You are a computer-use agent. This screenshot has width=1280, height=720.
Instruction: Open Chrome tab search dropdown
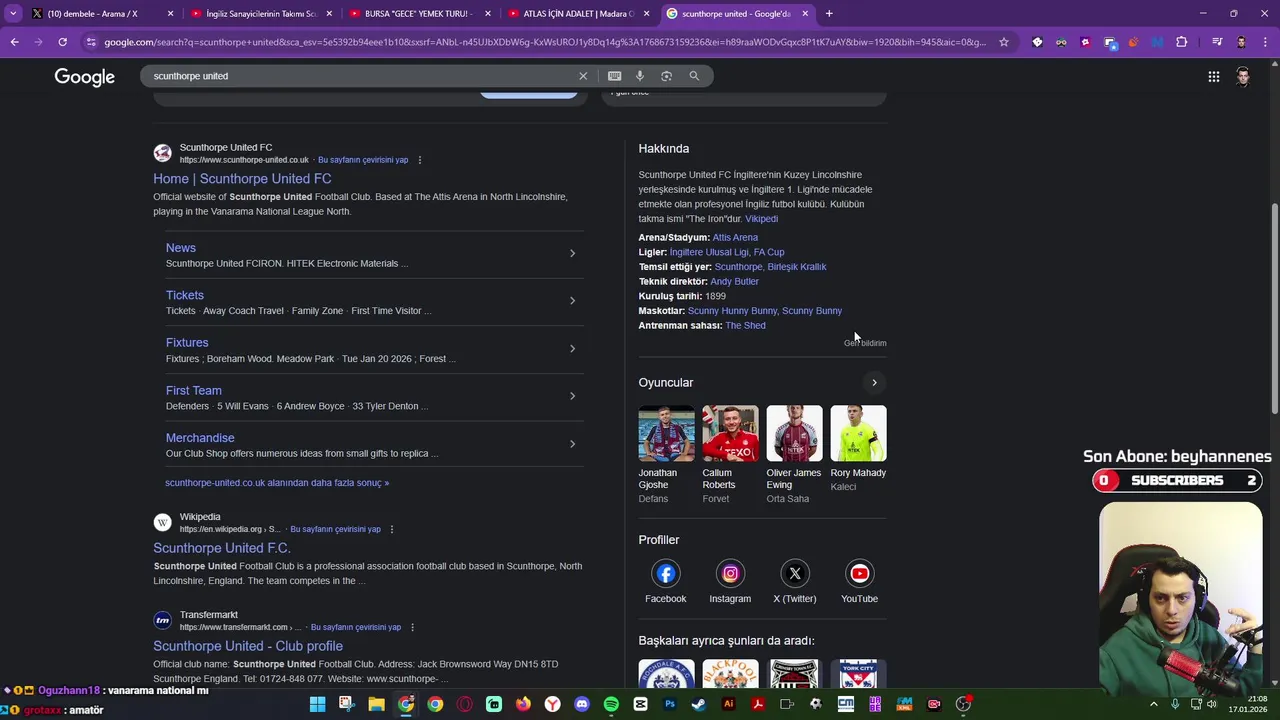(x=13, y=14)
